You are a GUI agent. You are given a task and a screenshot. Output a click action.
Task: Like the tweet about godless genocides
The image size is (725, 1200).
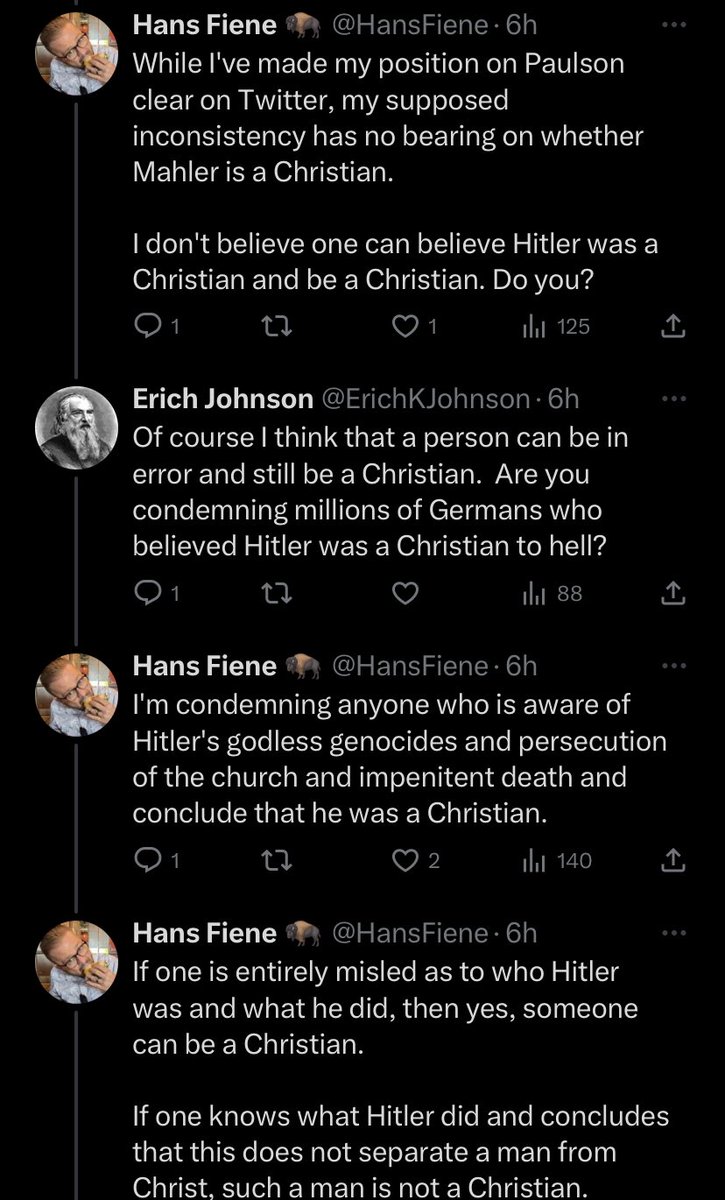[404, 861]
